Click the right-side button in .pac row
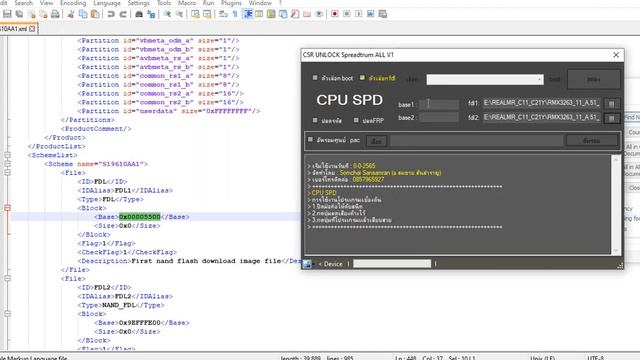The width and height of the screenshot is (640, 360). pyautogui.click(x=592, y=140)
